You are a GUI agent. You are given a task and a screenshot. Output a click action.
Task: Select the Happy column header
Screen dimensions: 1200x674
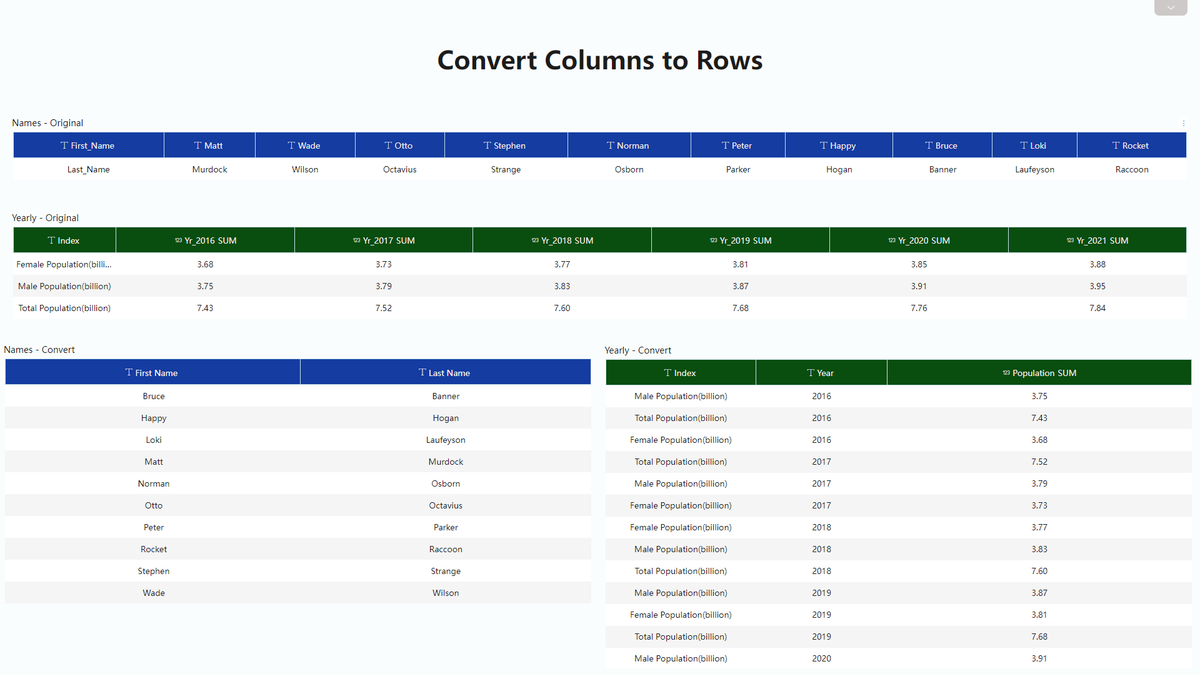click(x=839, y=145)
